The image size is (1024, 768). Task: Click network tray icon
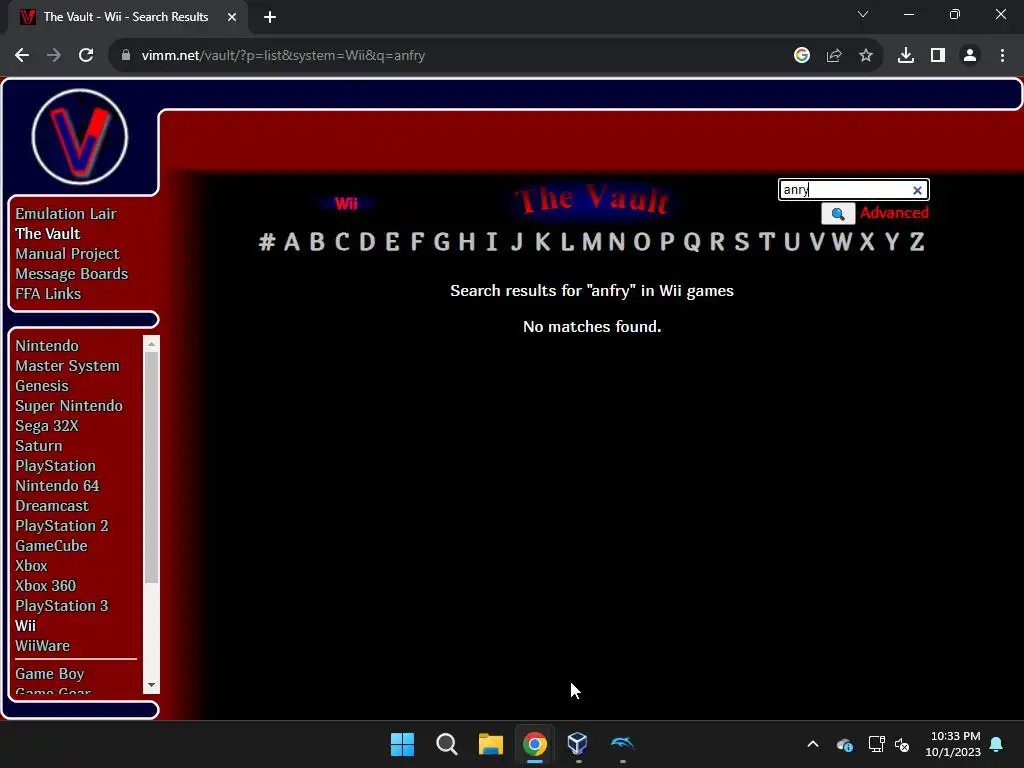point(876,744)
